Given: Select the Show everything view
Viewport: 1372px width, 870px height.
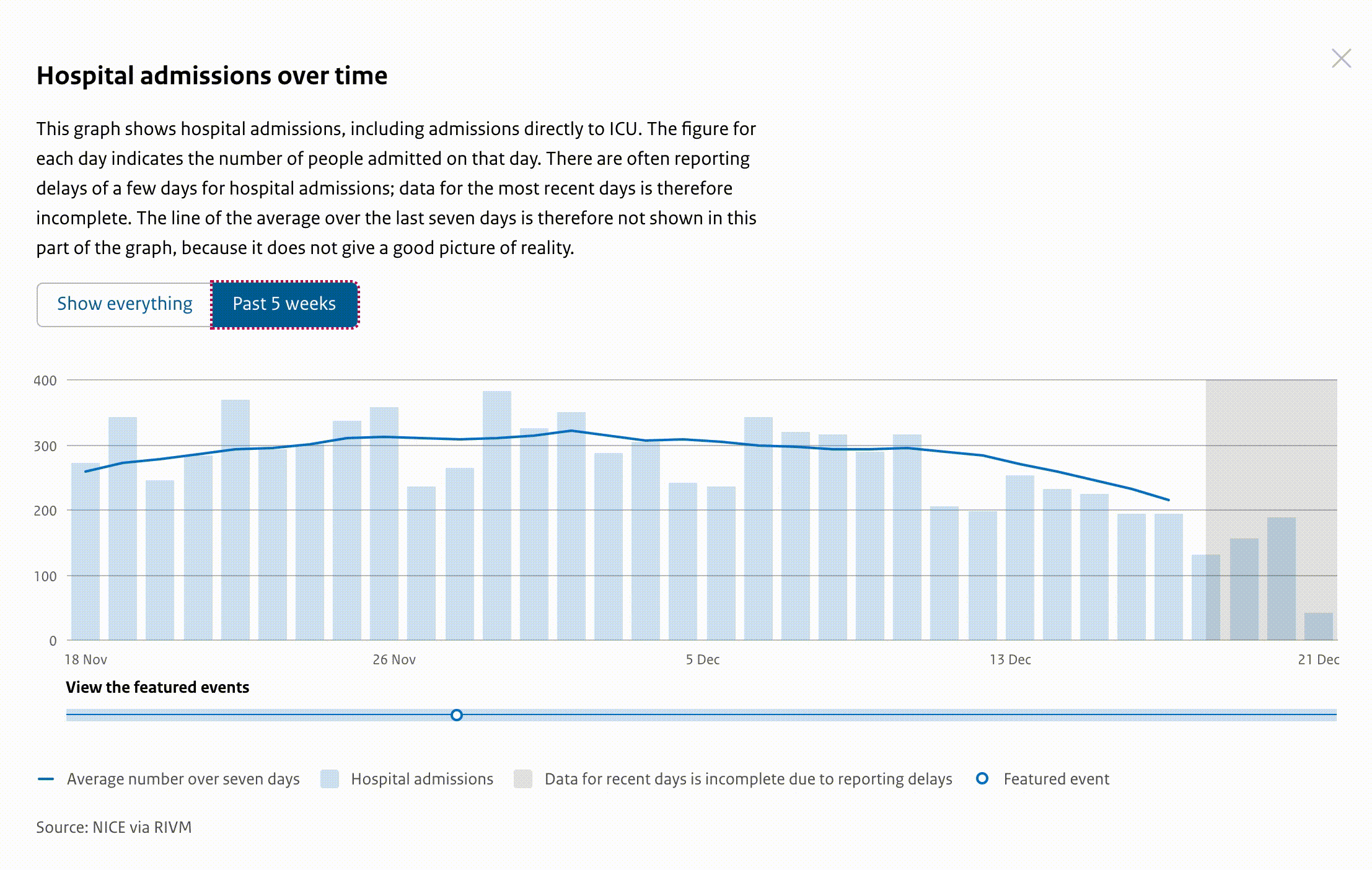Looking at the screenshot, I should pyautogui.click(x=125, y=304).
